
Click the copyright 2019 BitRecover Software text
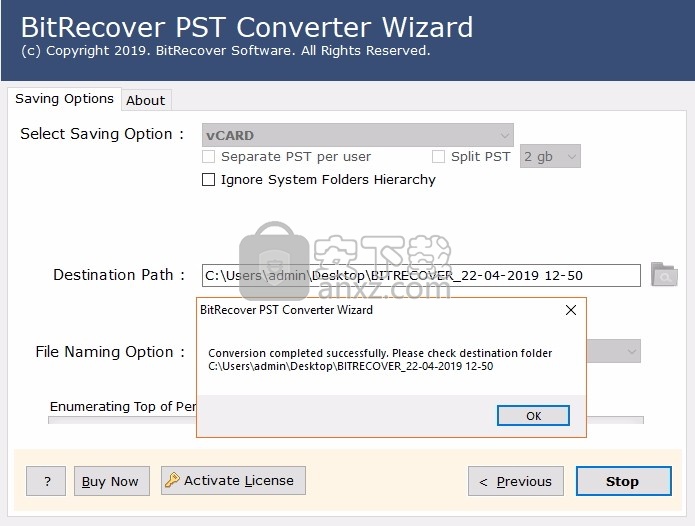pos(226,51)
